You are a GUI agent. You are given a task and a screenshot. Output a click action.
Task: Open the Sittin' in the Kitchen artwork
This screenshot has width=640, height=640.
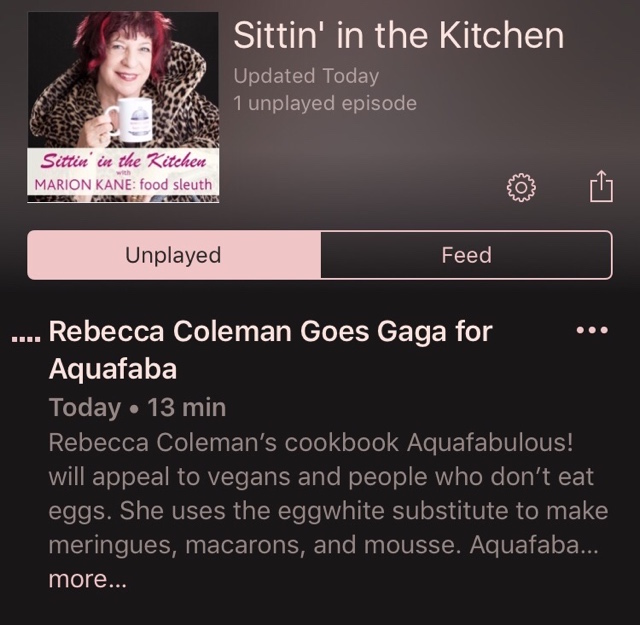click(x=123, y=107)
